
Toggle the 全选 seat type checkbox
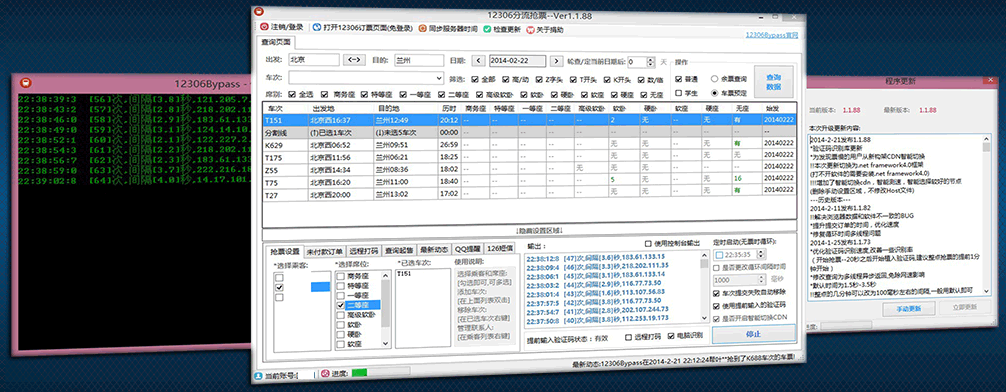(x=293, y=94)
